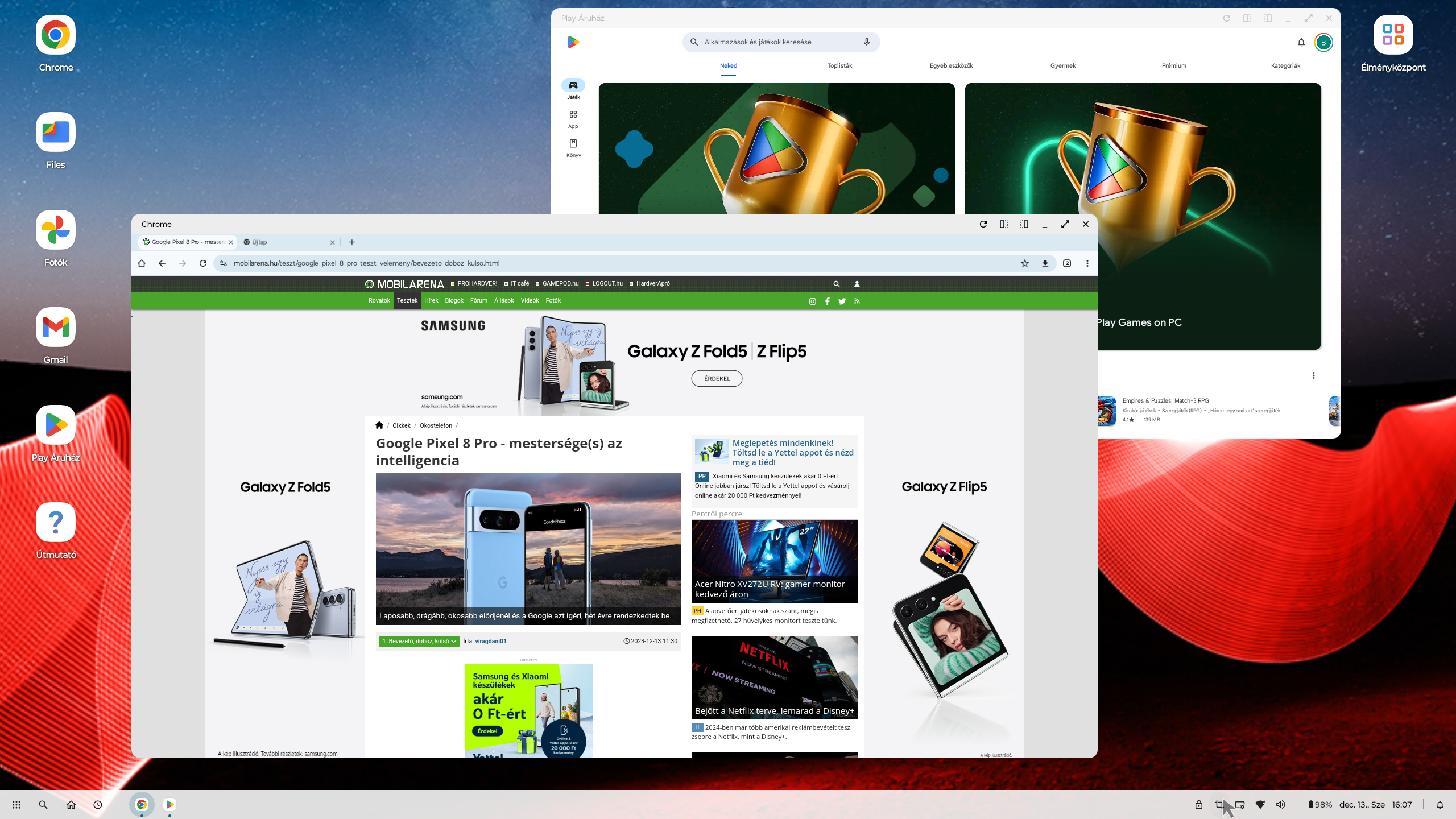Expand the '1. Bevezető, doboz, külső' chapter dropdown

click(419, 641)
